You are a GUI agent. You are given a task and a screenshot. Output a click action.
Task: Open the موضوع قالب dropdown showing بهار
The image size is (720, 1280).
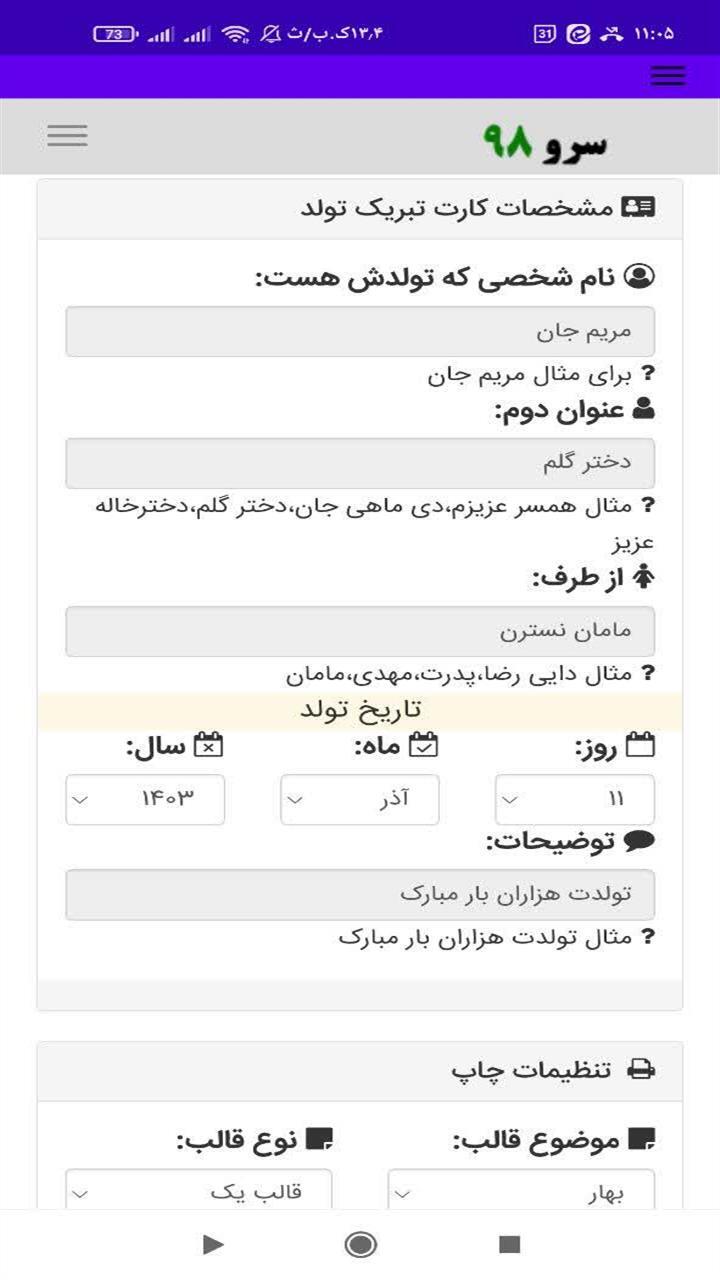[x=520, y=1192]
